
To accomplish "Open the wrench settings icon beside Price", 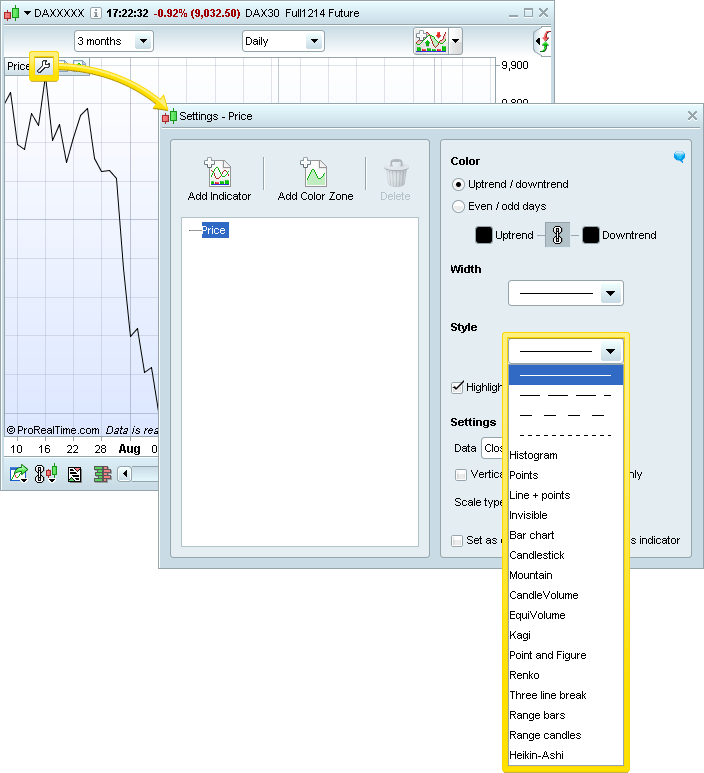I will pos(44,67).
